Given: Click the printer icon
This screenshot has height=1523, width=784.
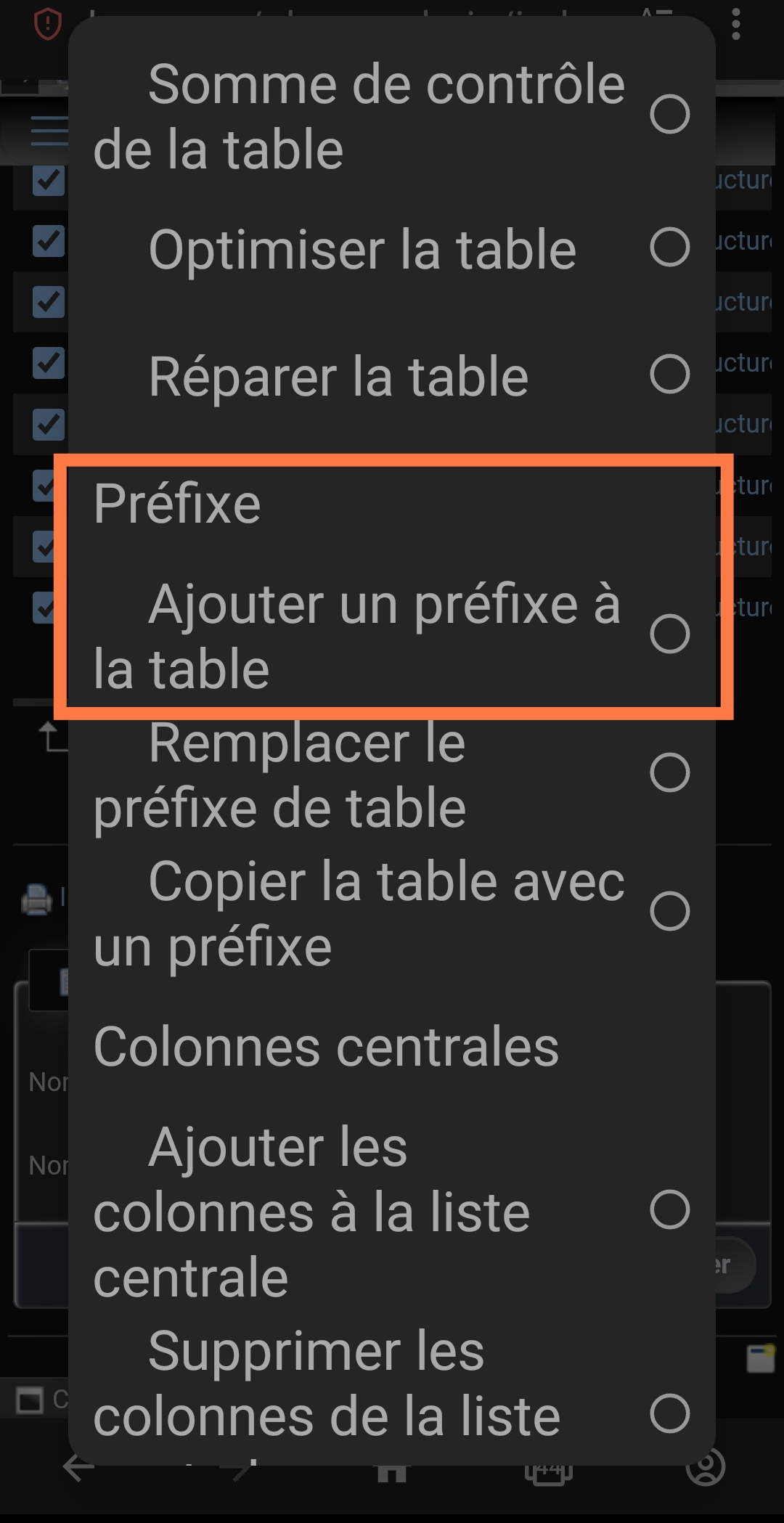Looking at the screenshot, I should [x=37, y=899].
